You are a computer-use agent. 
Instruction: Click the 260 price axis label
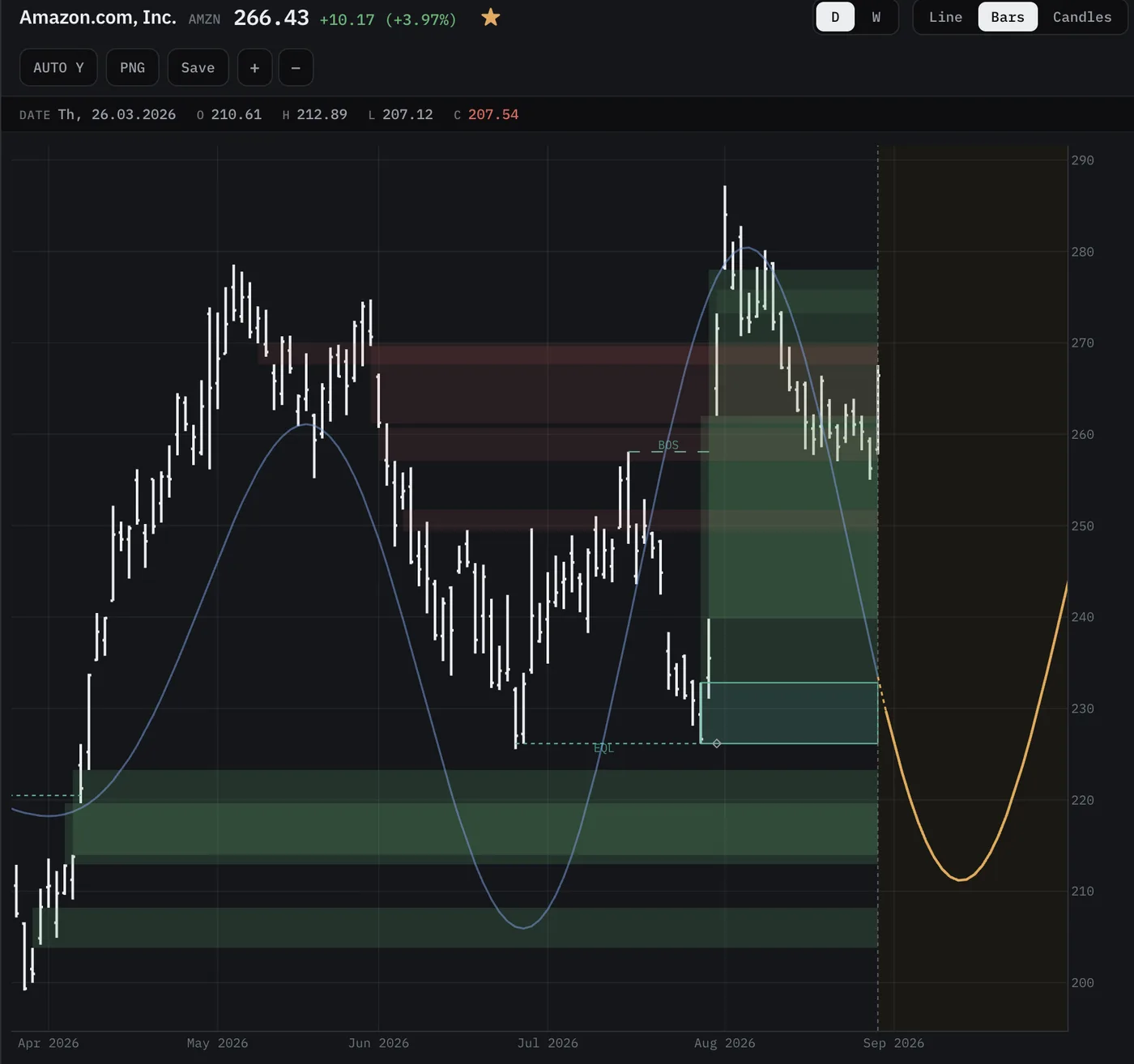coord(1082,434)
